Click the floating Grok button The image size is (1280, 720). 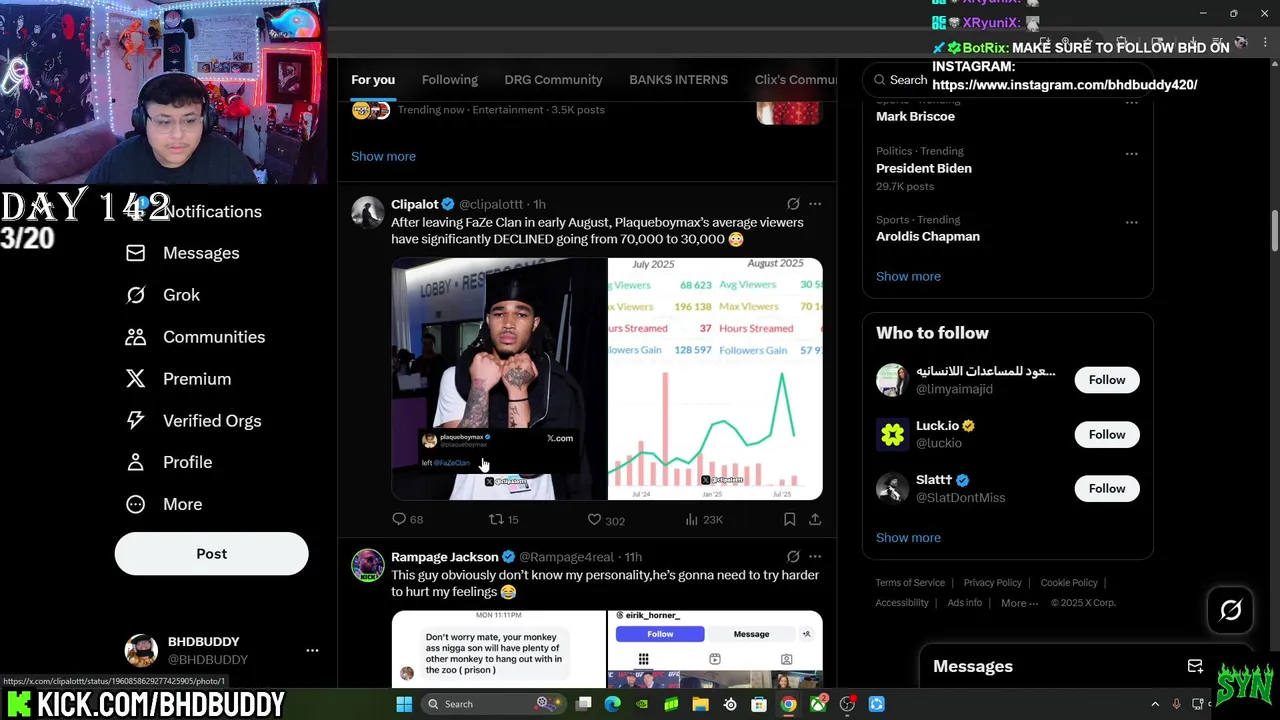tap(1231, 610)
